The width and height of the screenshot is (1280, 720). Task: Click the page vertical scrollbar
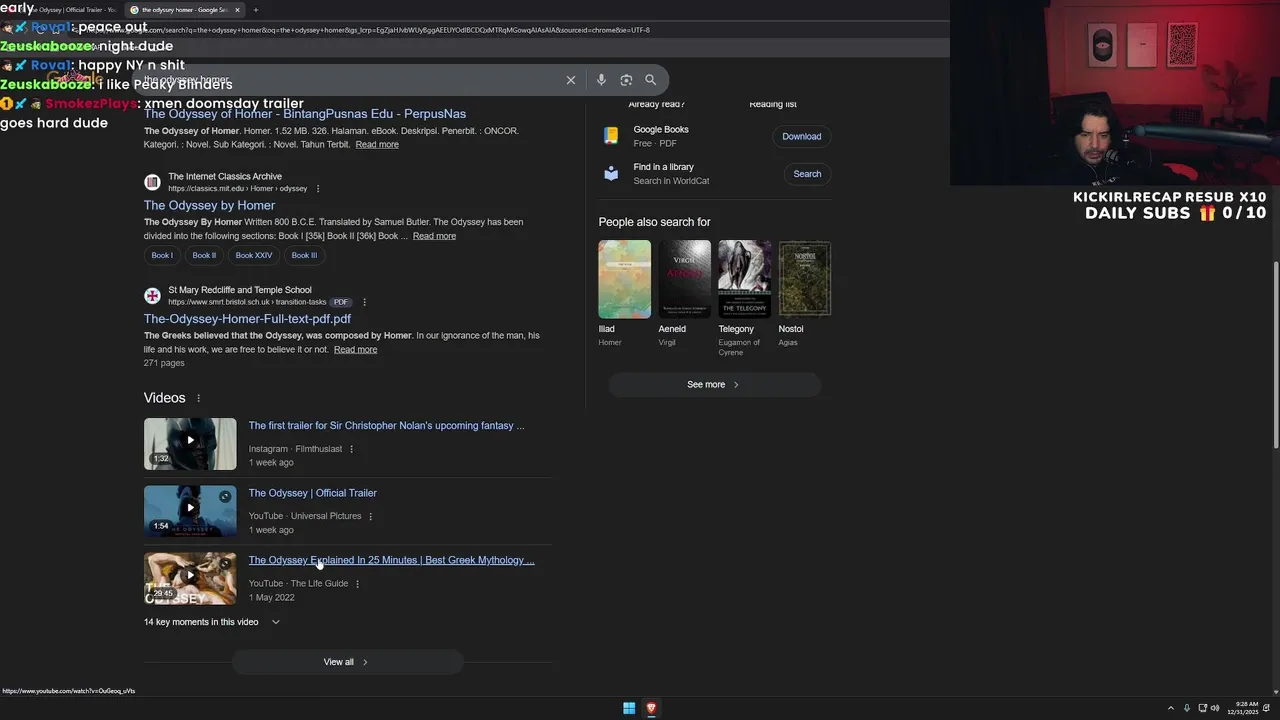pos(1275,355)
